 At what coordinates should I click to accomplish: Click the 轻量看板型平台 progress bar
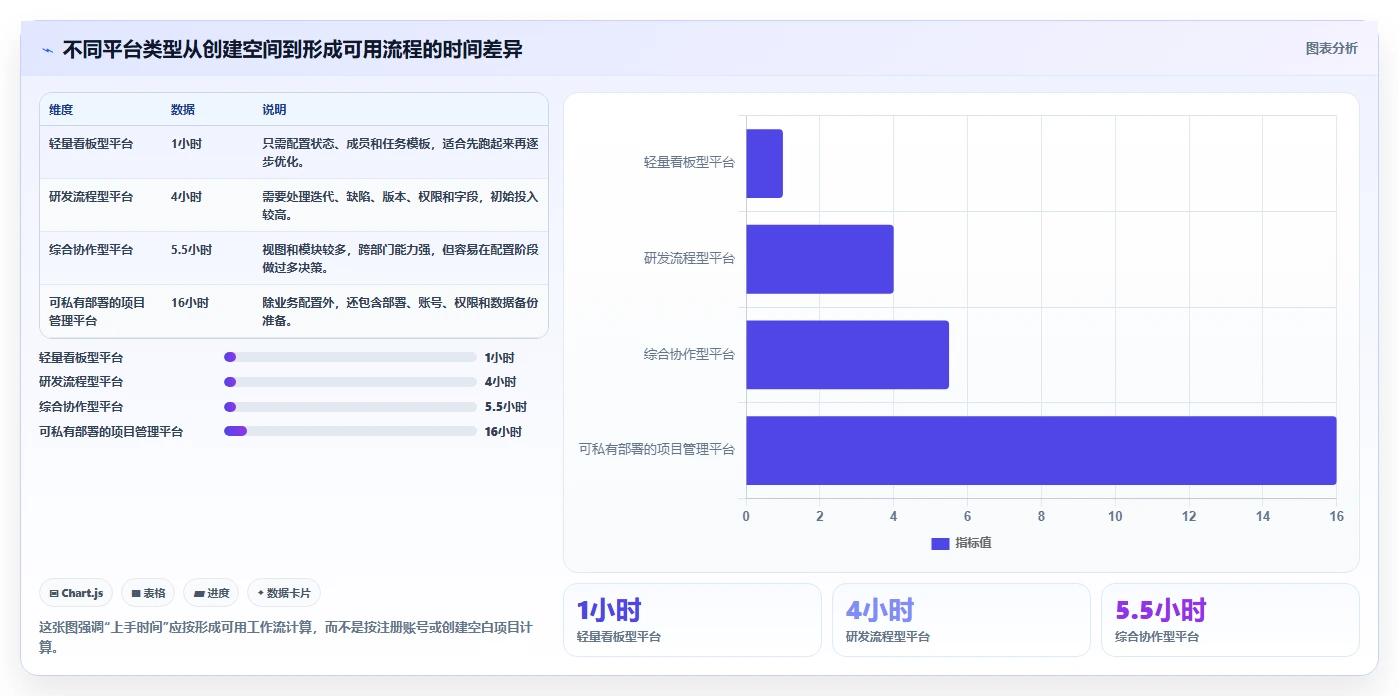tap(350, 357)
